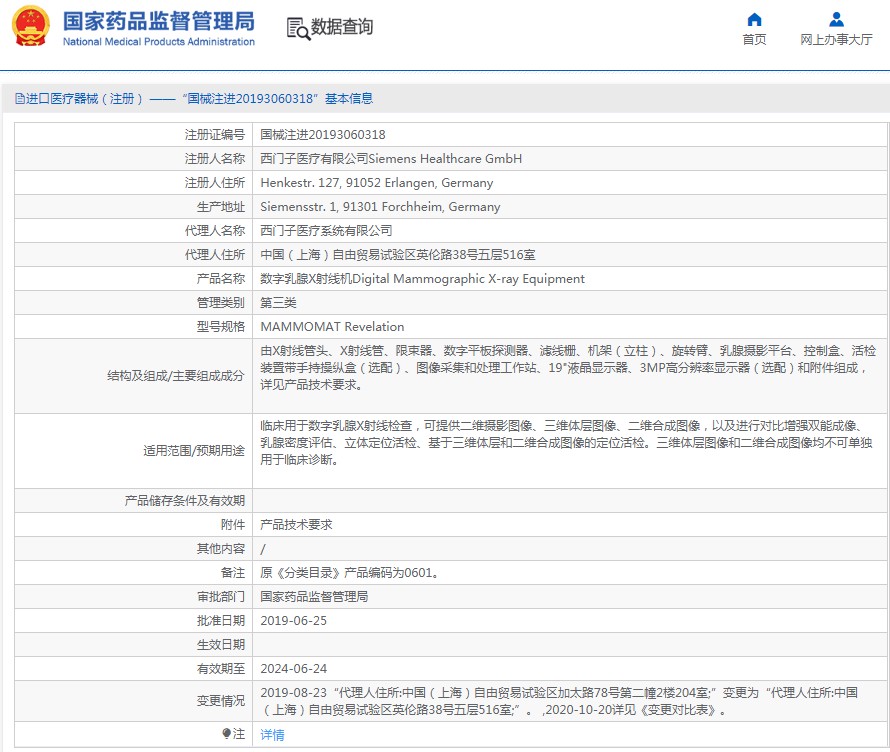Open the 详情 details link
Image resolution: width=890 pixels, height=752 pixels.
[x=272, y=735]
